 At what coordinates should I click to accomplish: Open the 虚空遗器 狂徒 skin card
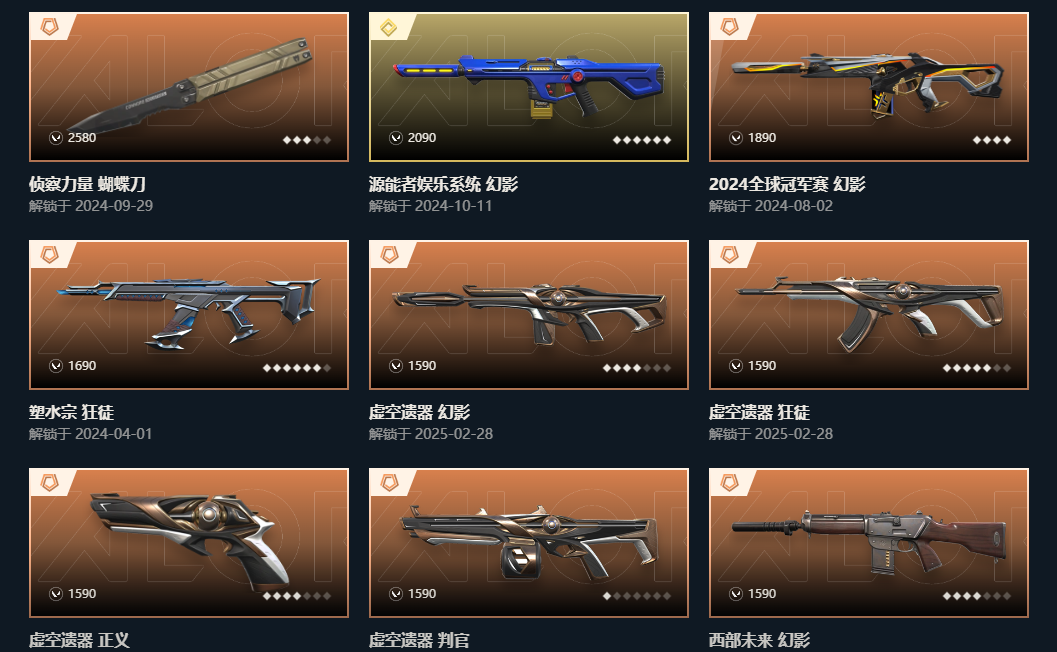click(869, 315)
